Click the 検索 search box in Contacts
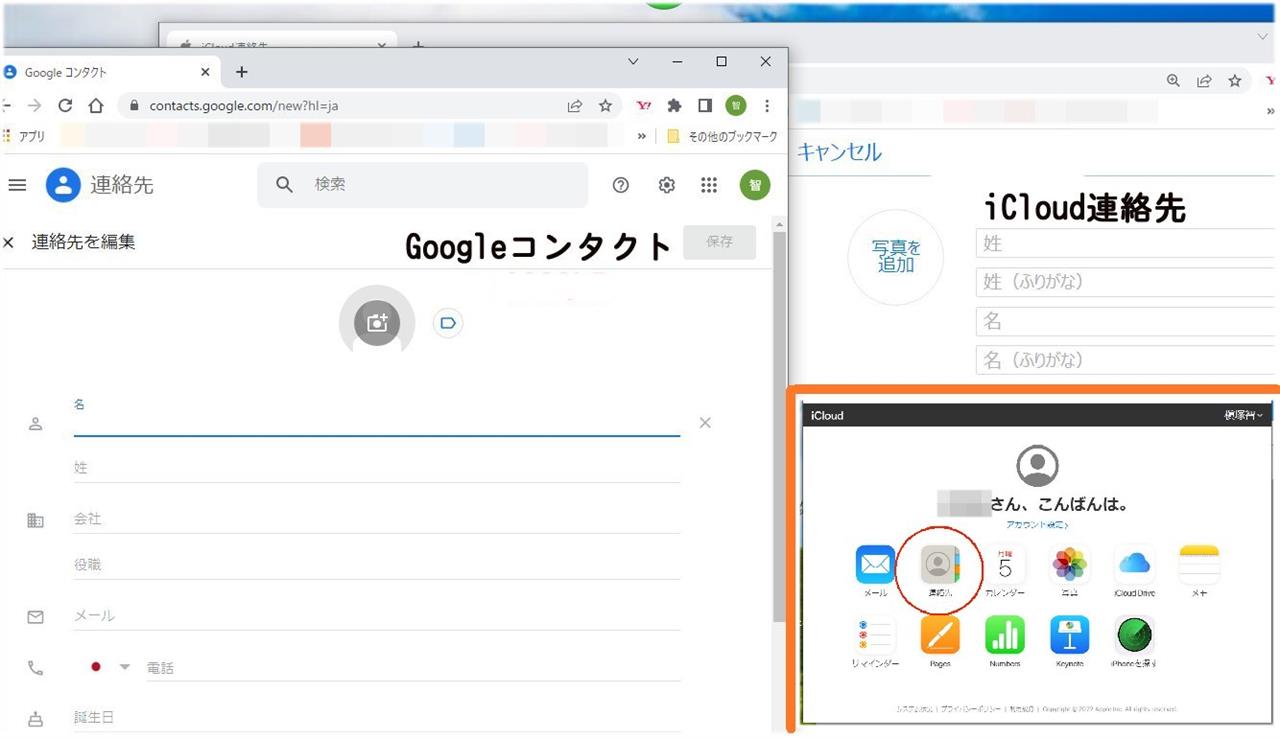The height and width of the screenshot is (738, 1280). coord(420,185)
